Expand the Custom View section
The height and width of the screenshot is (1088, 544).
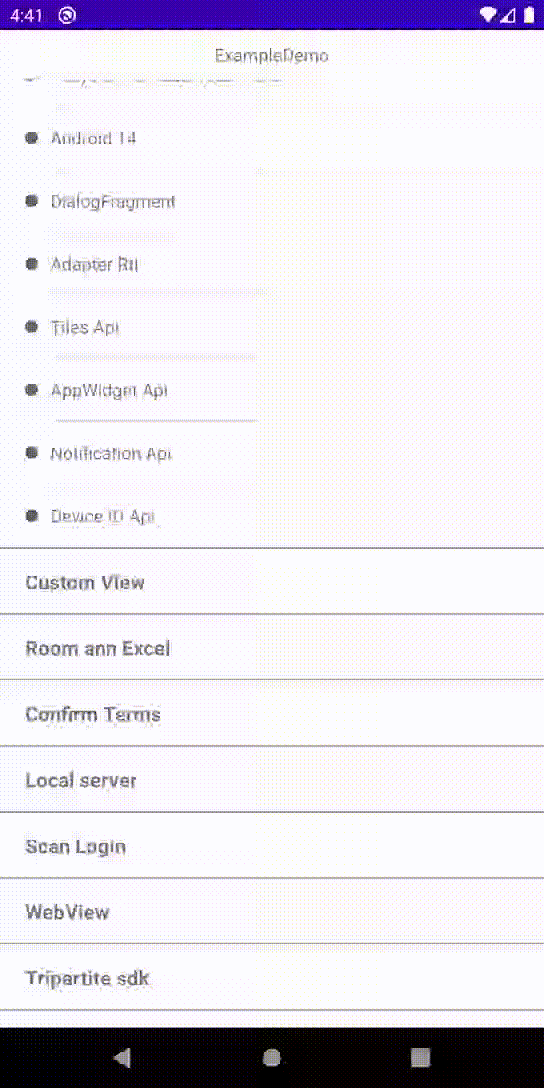click(x=272, y=581)
